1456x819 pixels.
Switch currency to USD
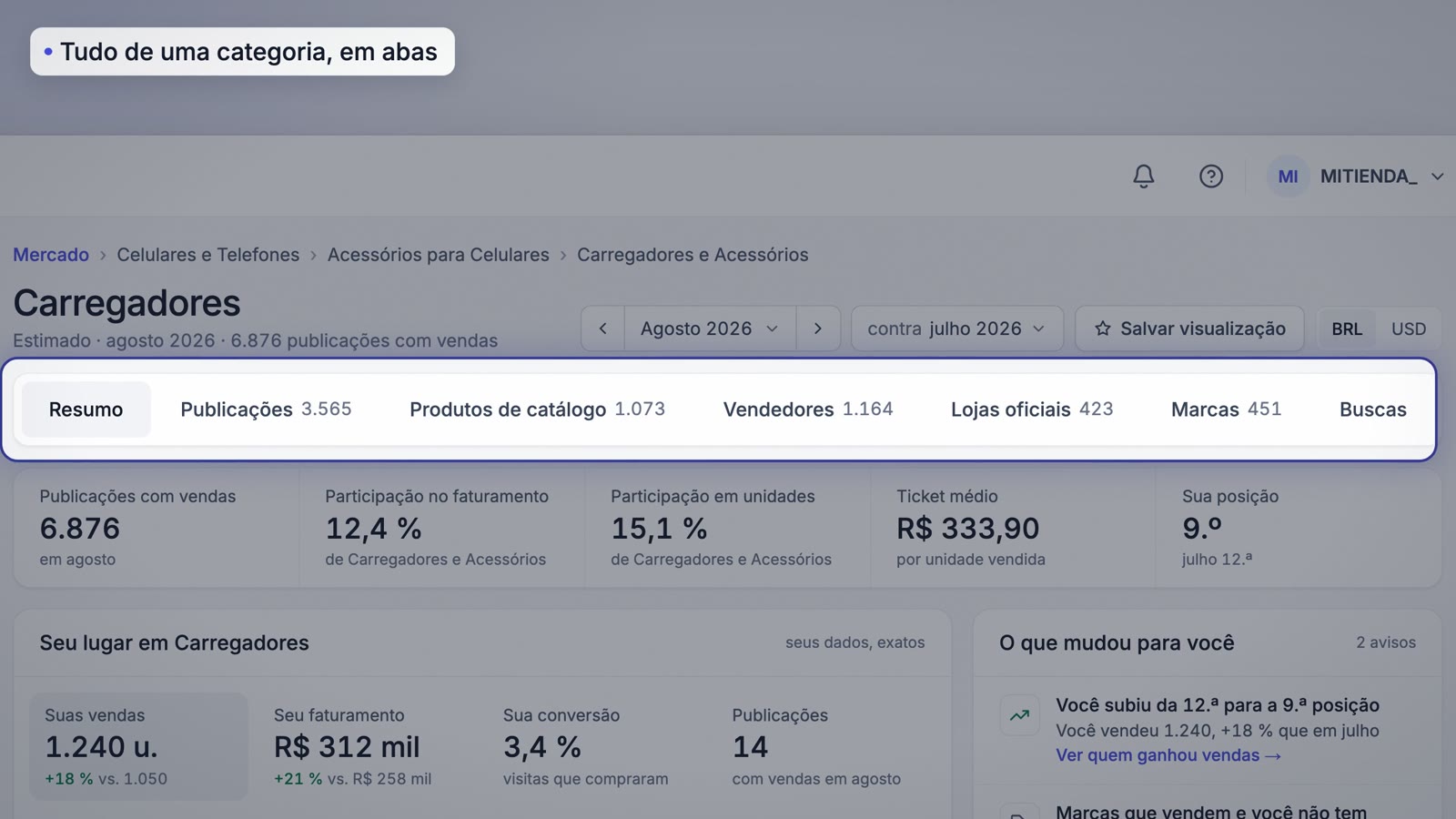tap(1409, 329)
